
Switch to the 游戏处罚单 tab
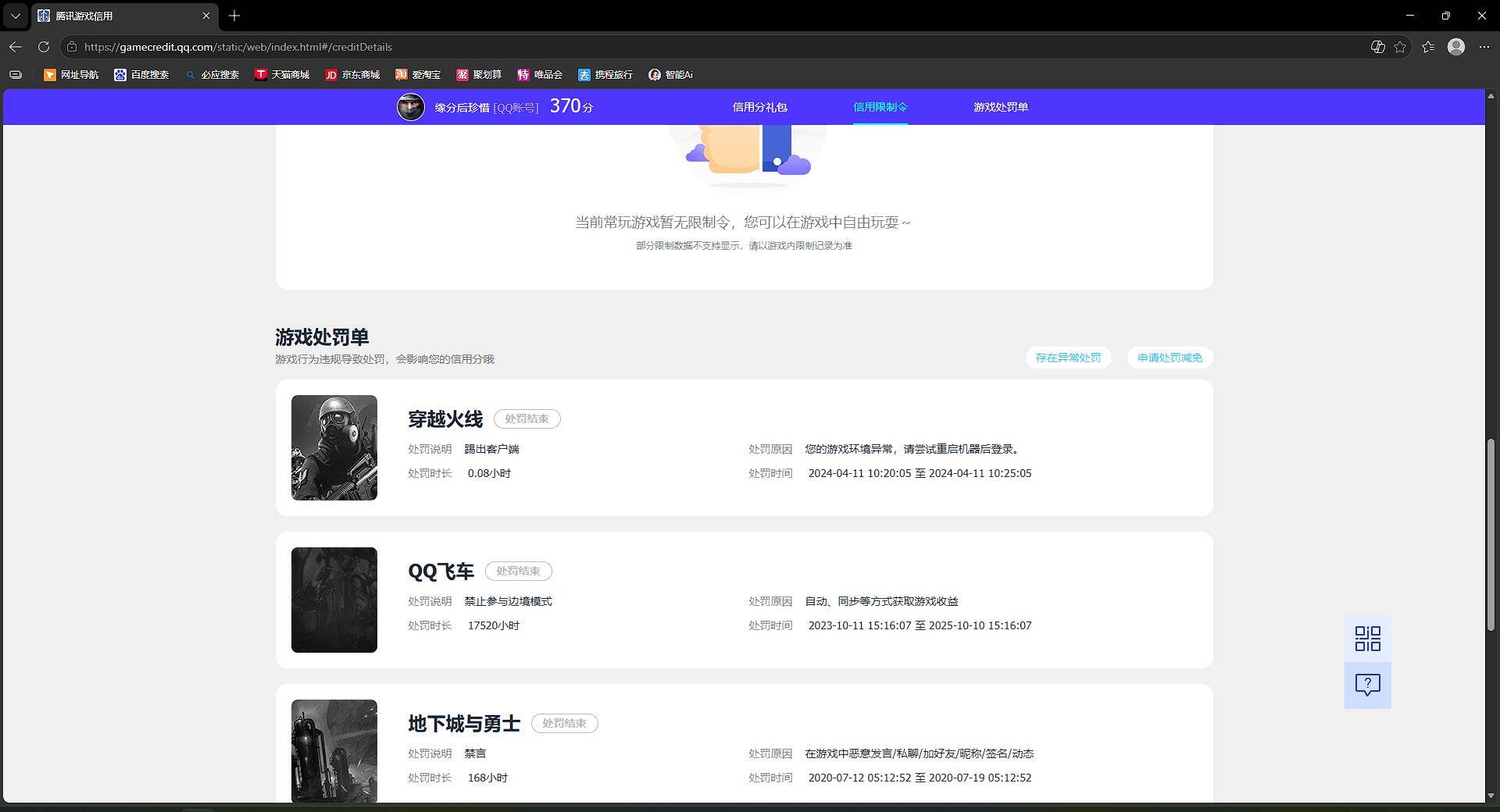[x=1001, y=107]
